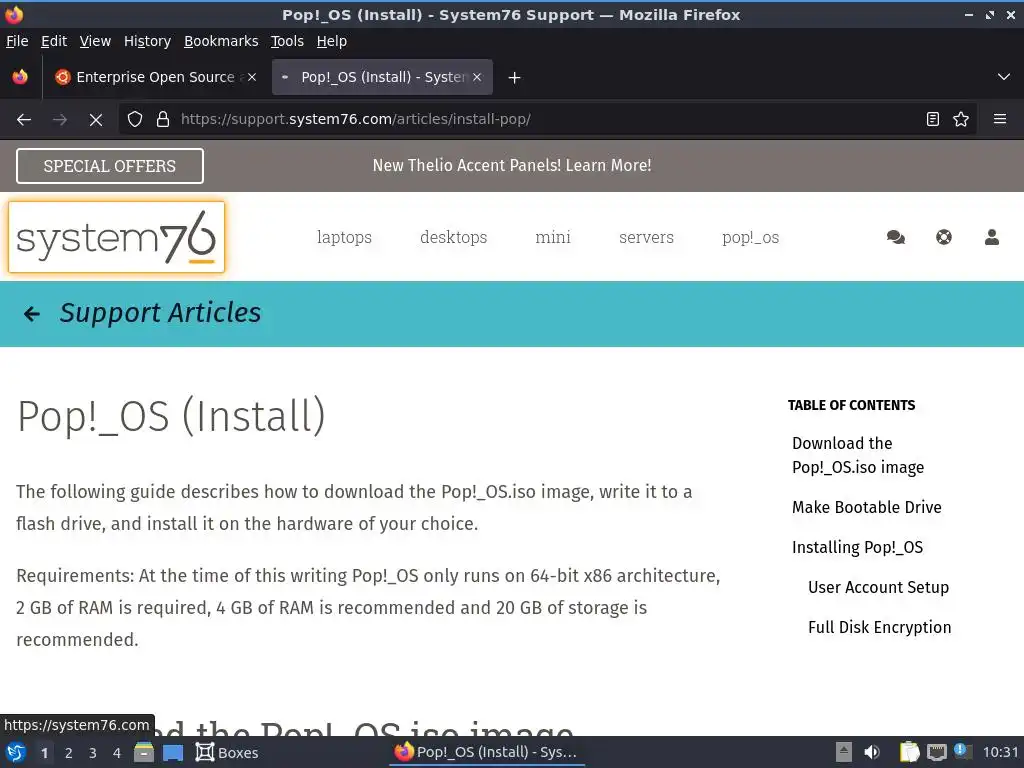Screen dimensions: 1024x768
Task: Expand the list all tabs chevron
Action: 1004,77
